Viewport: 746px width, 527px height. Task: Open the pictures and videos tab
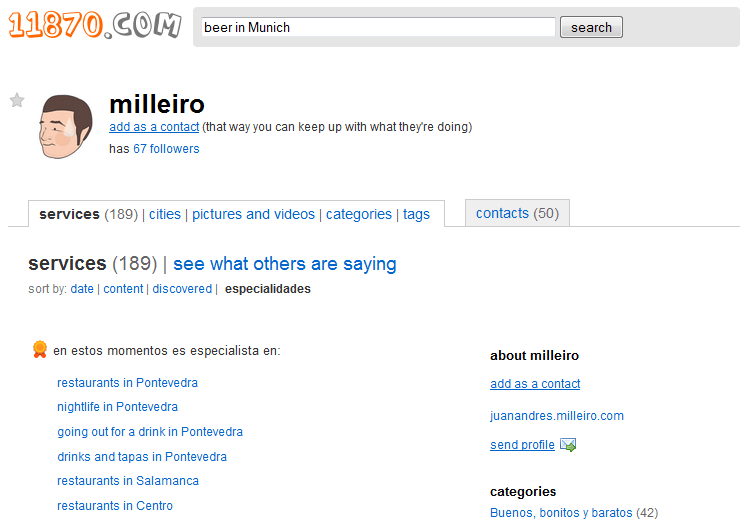pyautogui.click(x=253, y=214)
